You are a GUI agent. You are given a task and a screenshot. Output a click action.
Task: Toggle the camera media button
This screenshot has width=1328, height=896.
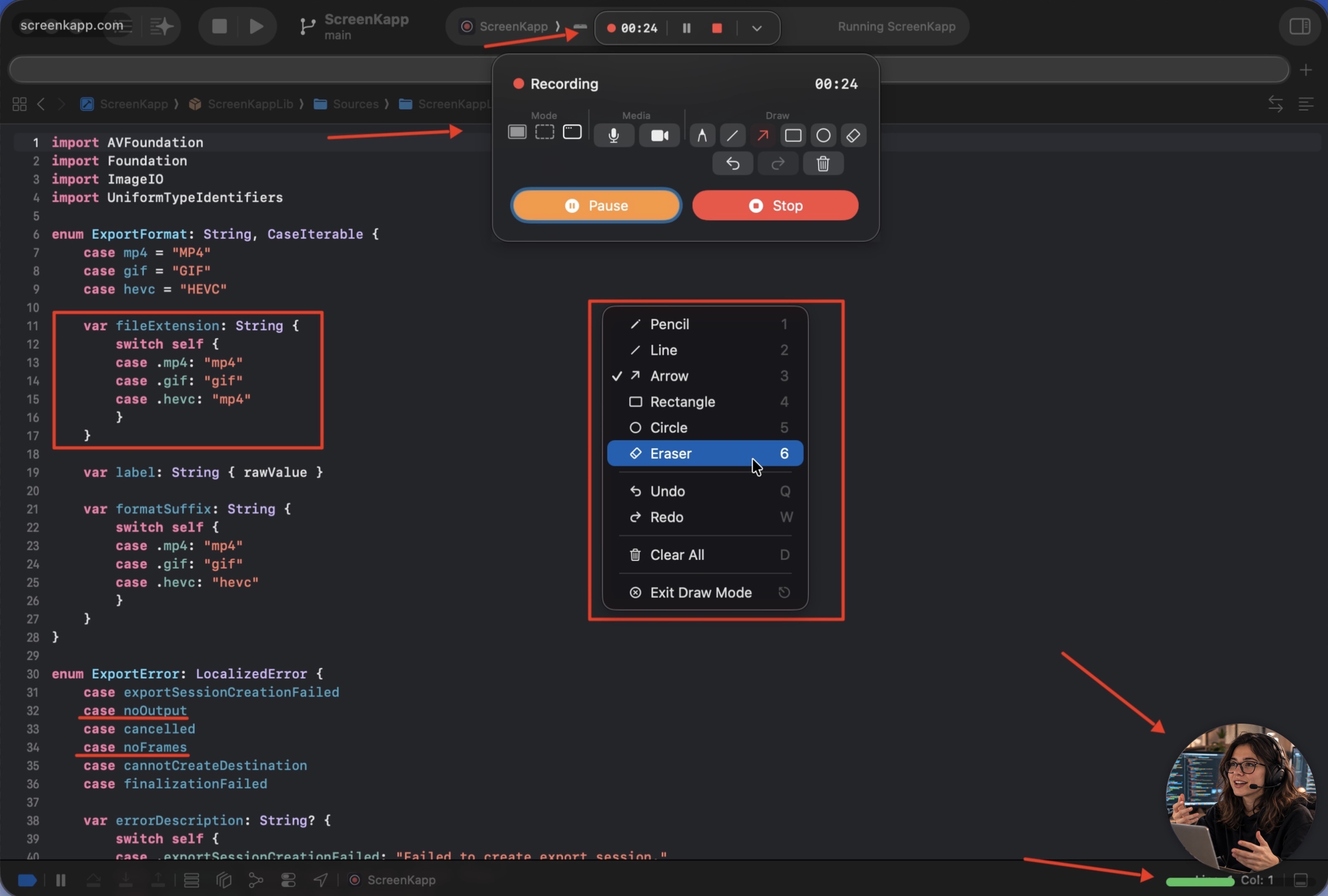659,135
